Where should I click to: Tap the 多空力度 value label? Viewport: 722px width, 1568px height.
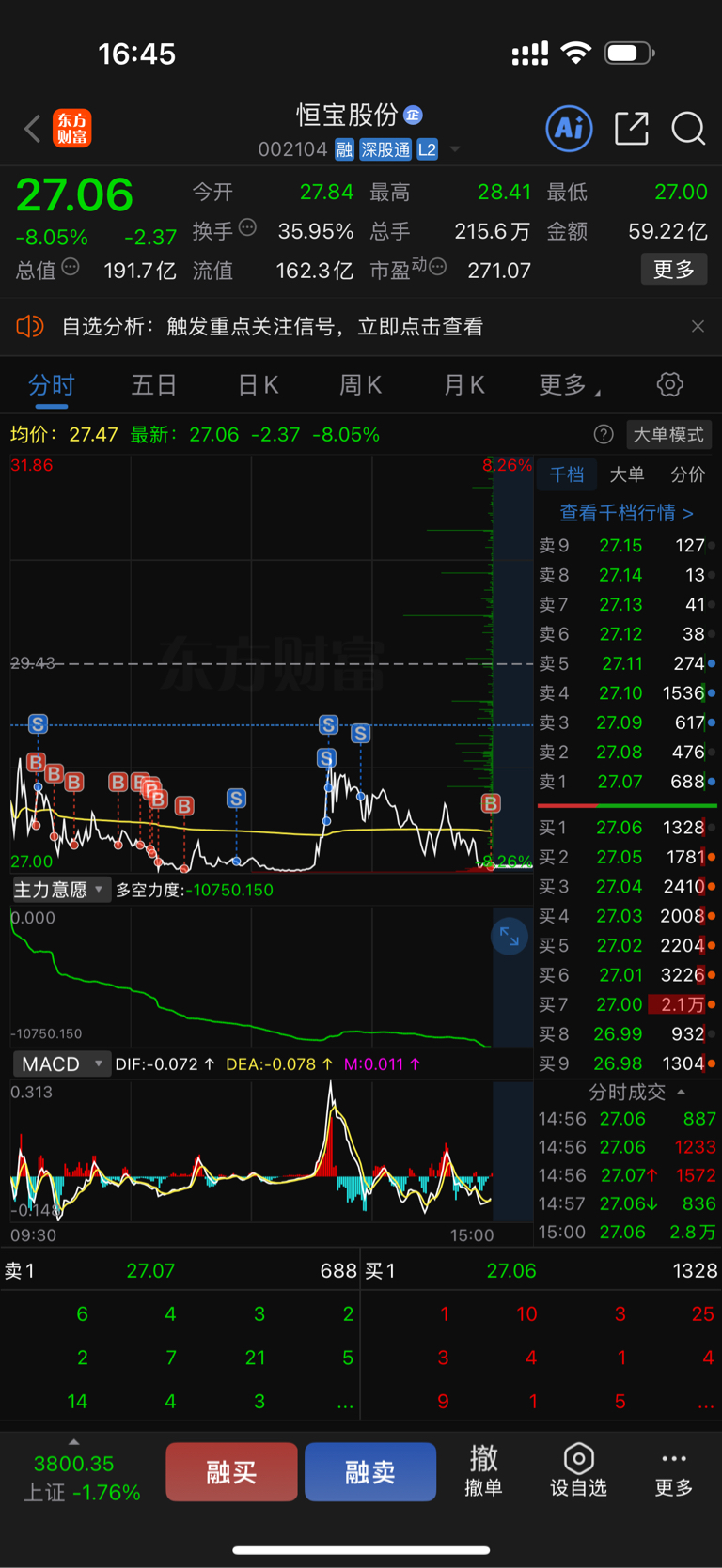(x=195, y=890)
